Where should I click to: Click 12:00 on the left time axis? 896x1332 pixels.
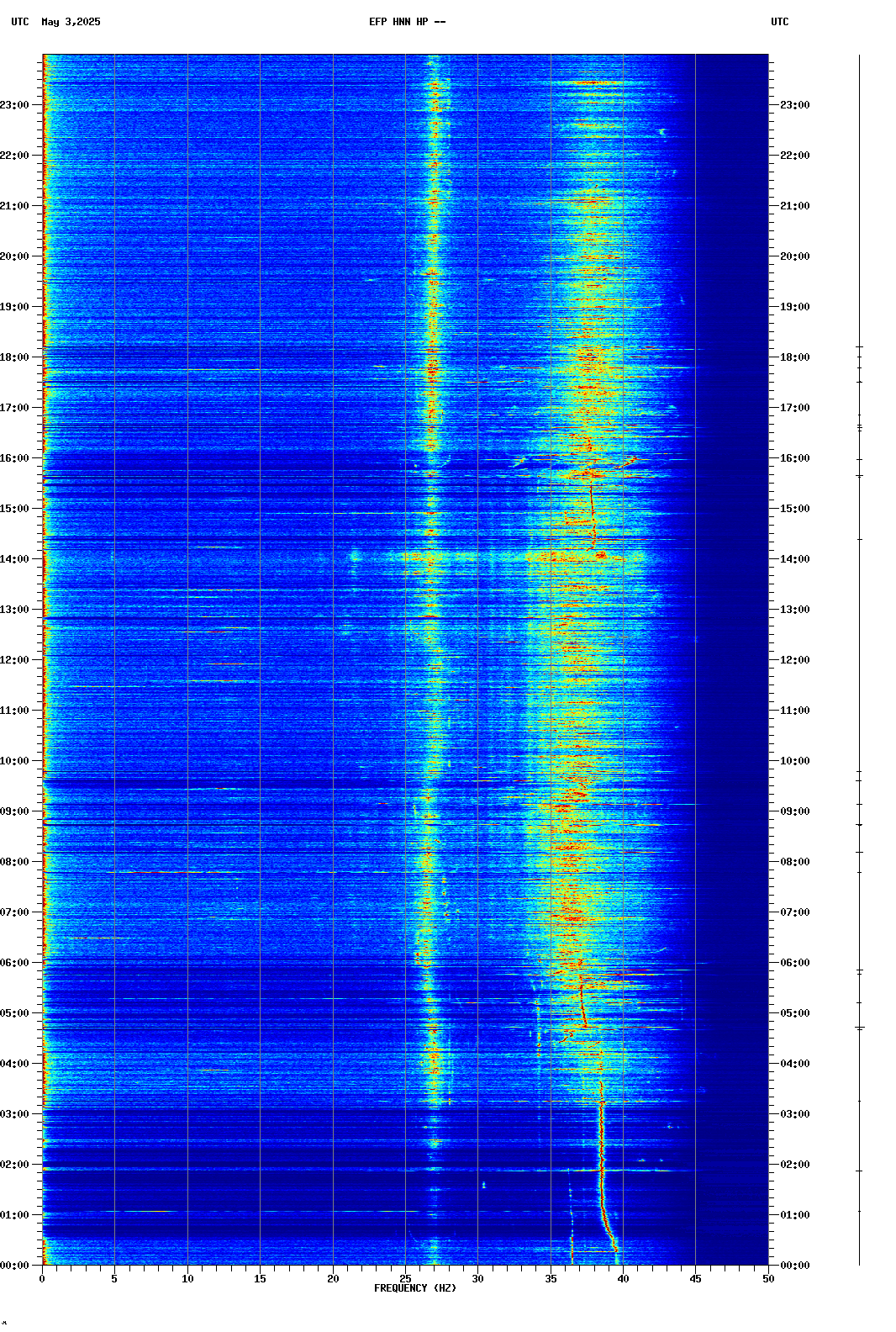[15, 660]
